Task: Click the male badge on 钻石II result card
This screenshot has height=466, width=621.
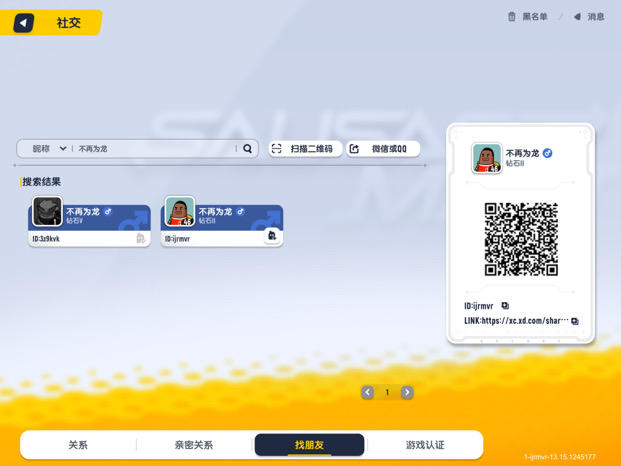Action: (x=240, y=212)
